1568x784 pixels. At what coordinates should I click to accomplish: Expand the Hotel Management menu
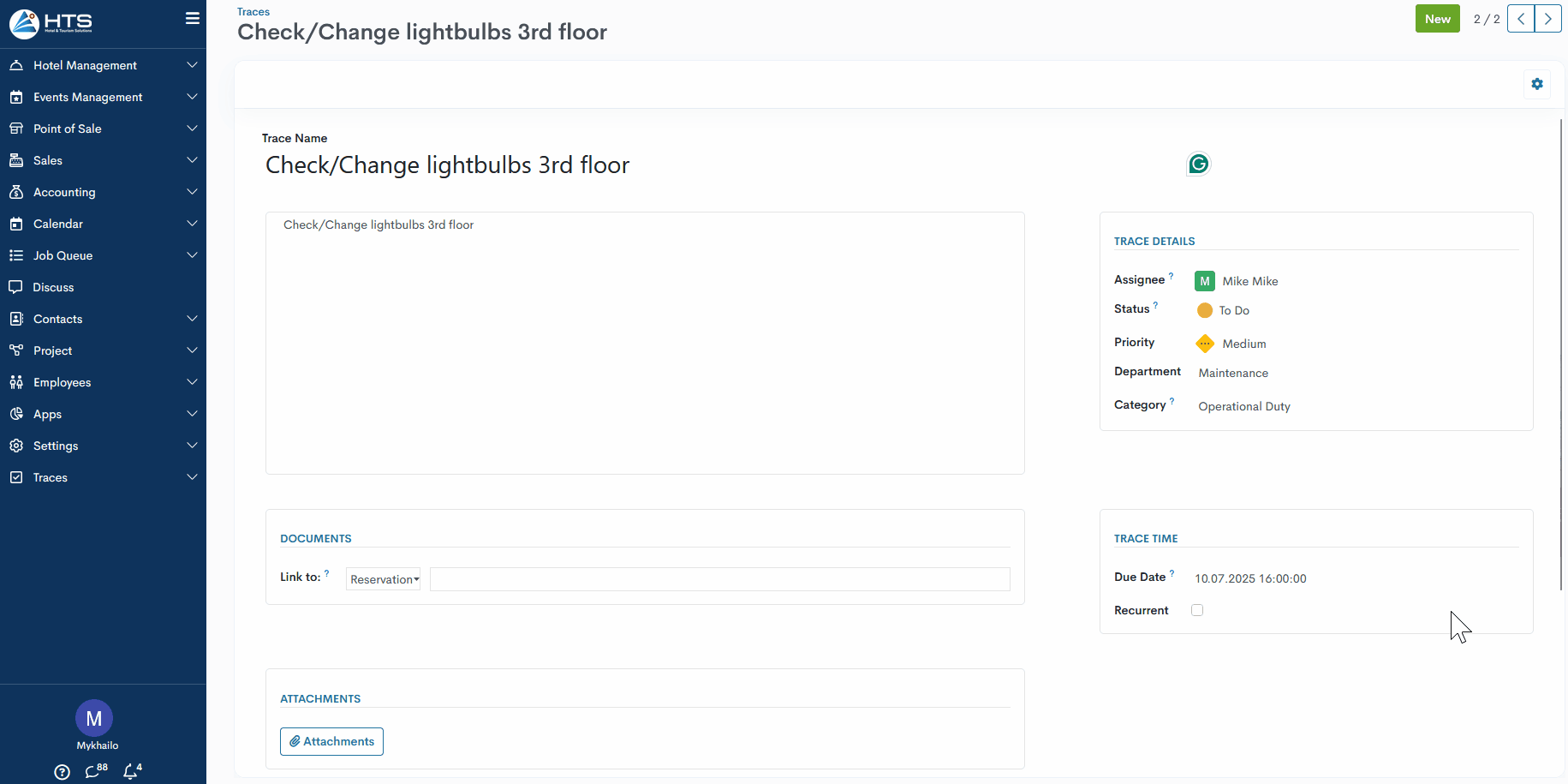(103, 65)
